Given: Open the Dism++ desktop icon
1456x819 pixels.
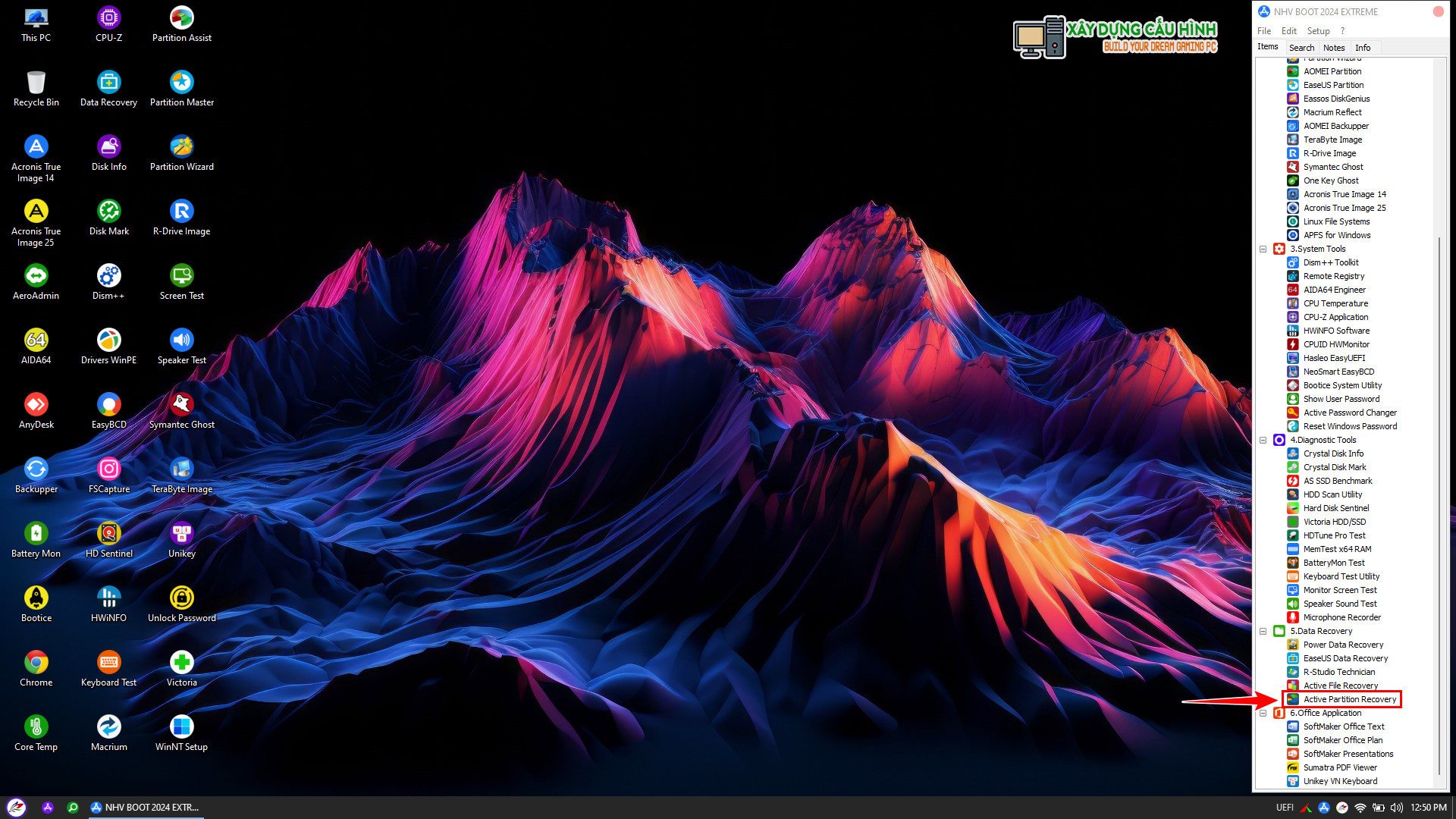Looking at the screenshot, I should [x=108, y=282].
